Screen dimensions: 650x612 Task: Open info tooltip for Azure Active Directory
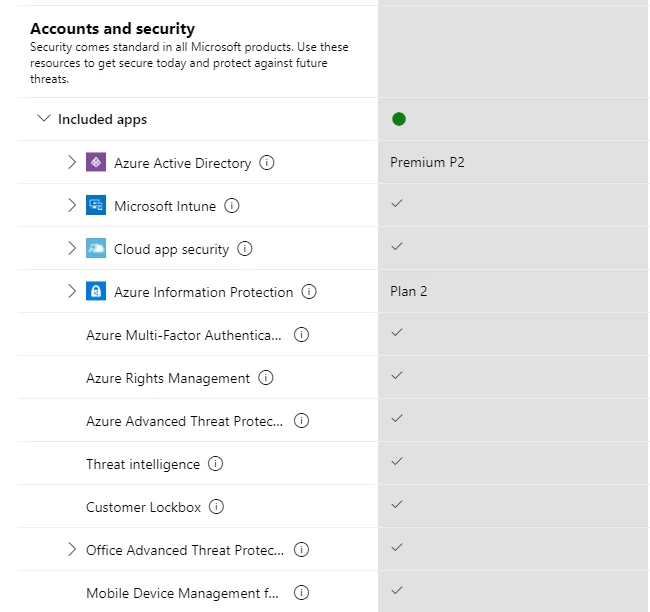click(x=267, y=163)
